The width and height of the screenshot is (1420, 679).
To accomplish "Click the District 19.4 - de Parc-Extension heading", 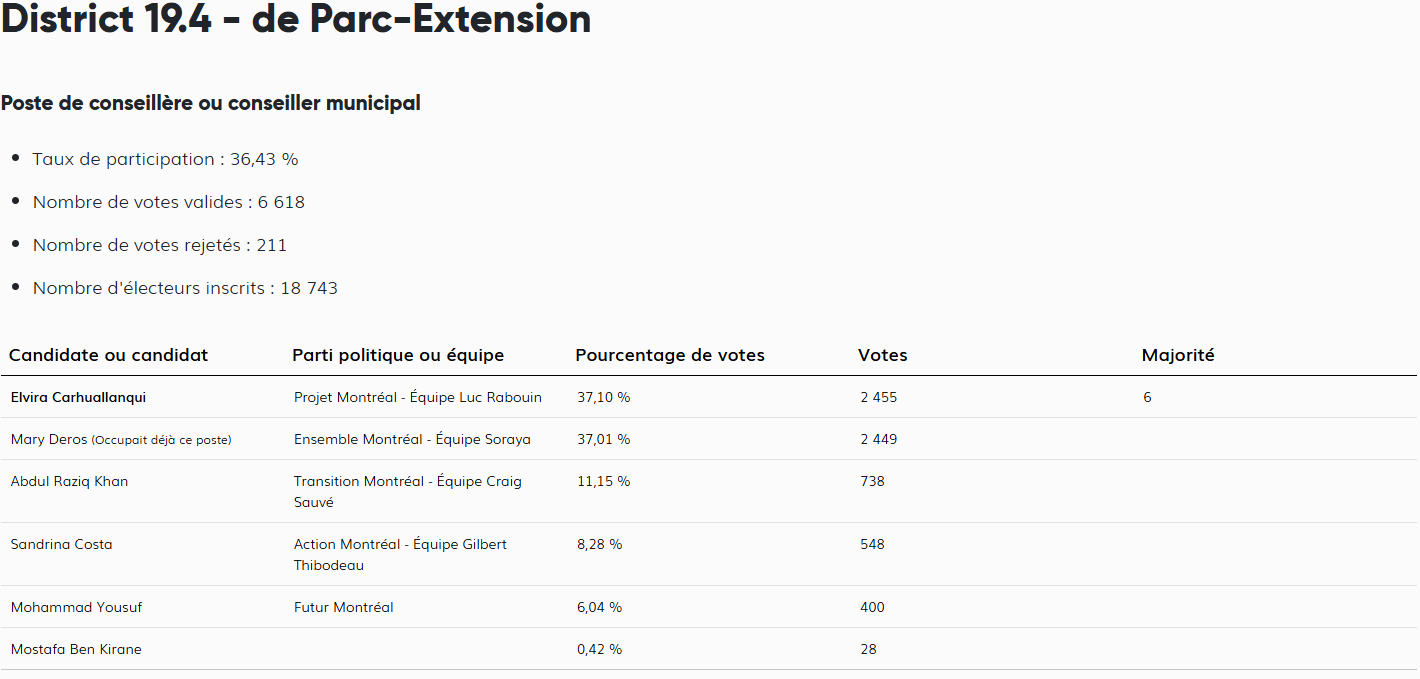I will [296, 20].
